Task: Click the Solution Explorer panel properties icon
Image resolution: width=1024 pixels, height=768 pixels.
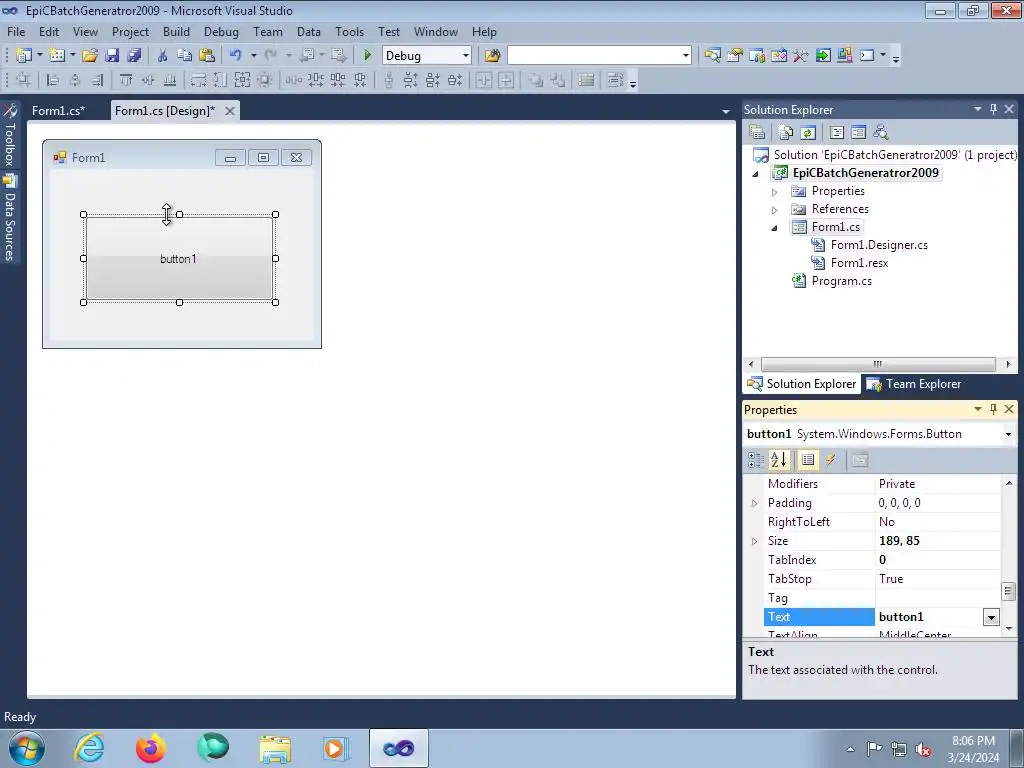Action: coord(757,133)
